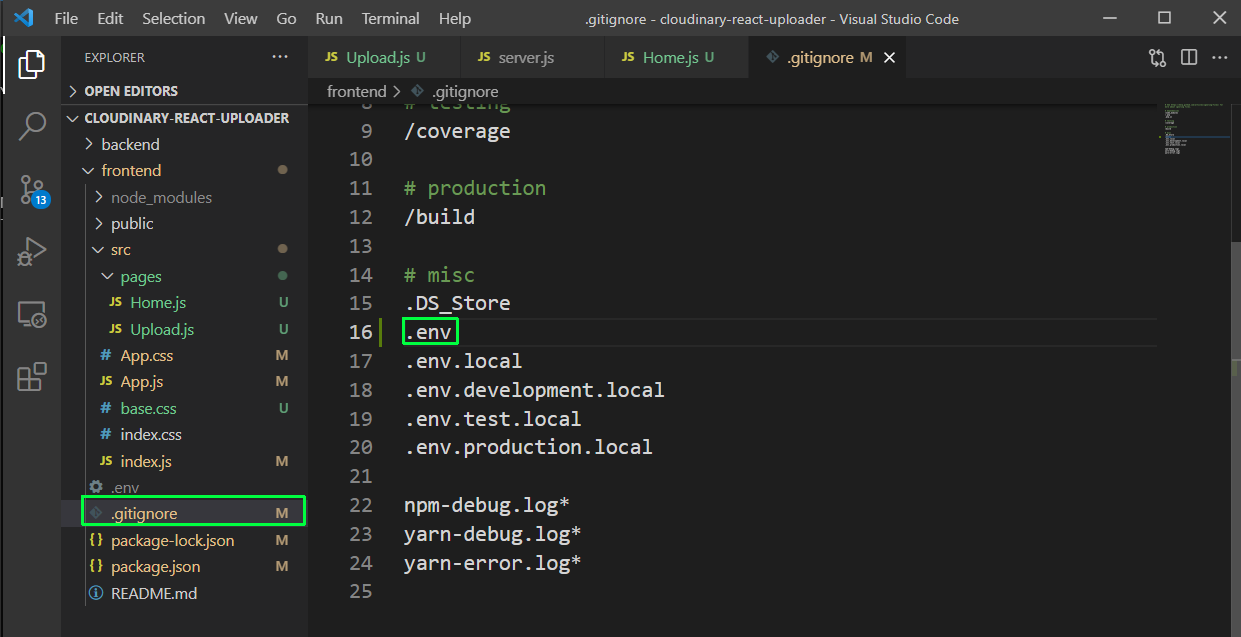This screenshot has height=637, width=1241.
Task: Click the frontend breadcrumb segment
Action: 356,91
